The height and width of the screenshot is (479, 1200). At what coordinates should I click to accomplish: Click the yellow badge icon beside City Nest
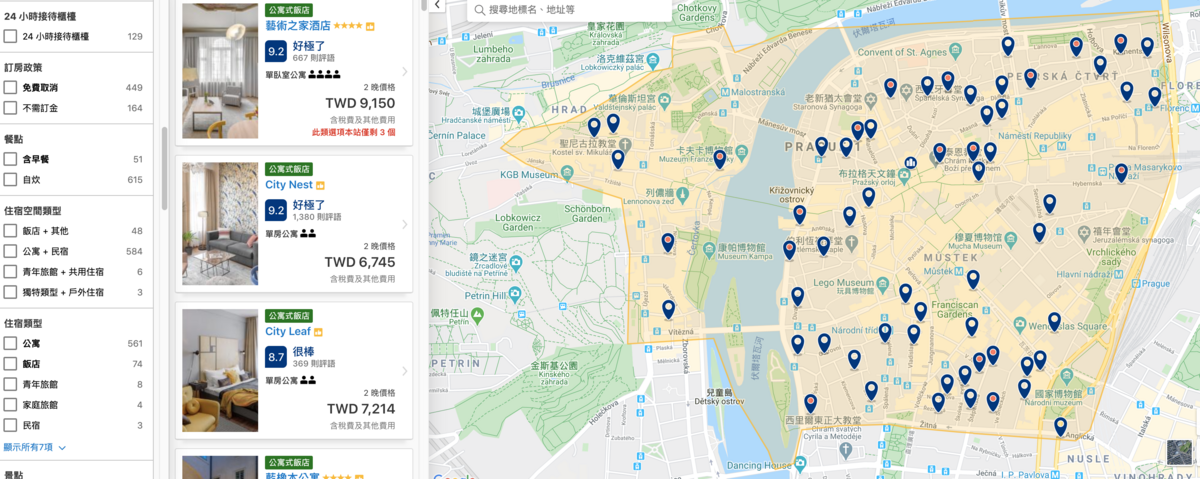321,186
